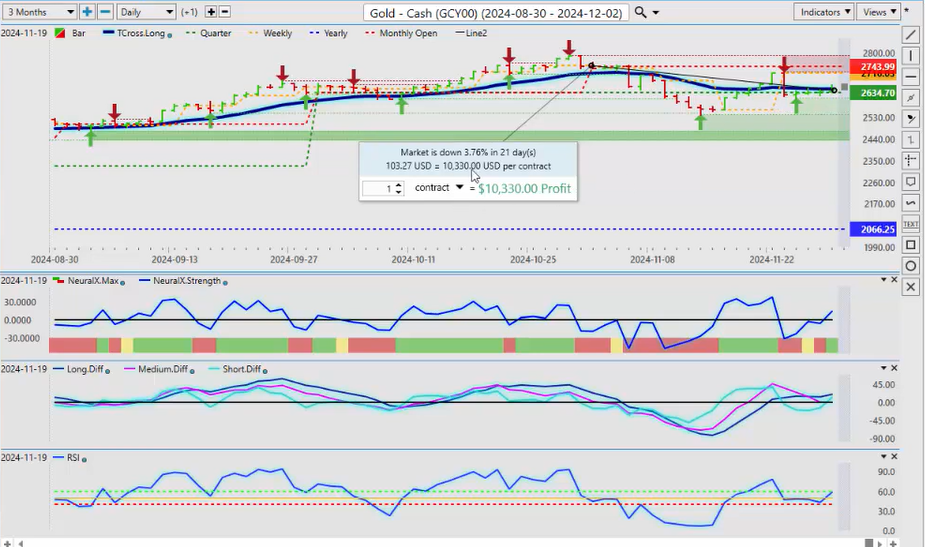The image size is (925, 547).
Task: Click the contract quantity input field
Action: (x=378, y=189)
